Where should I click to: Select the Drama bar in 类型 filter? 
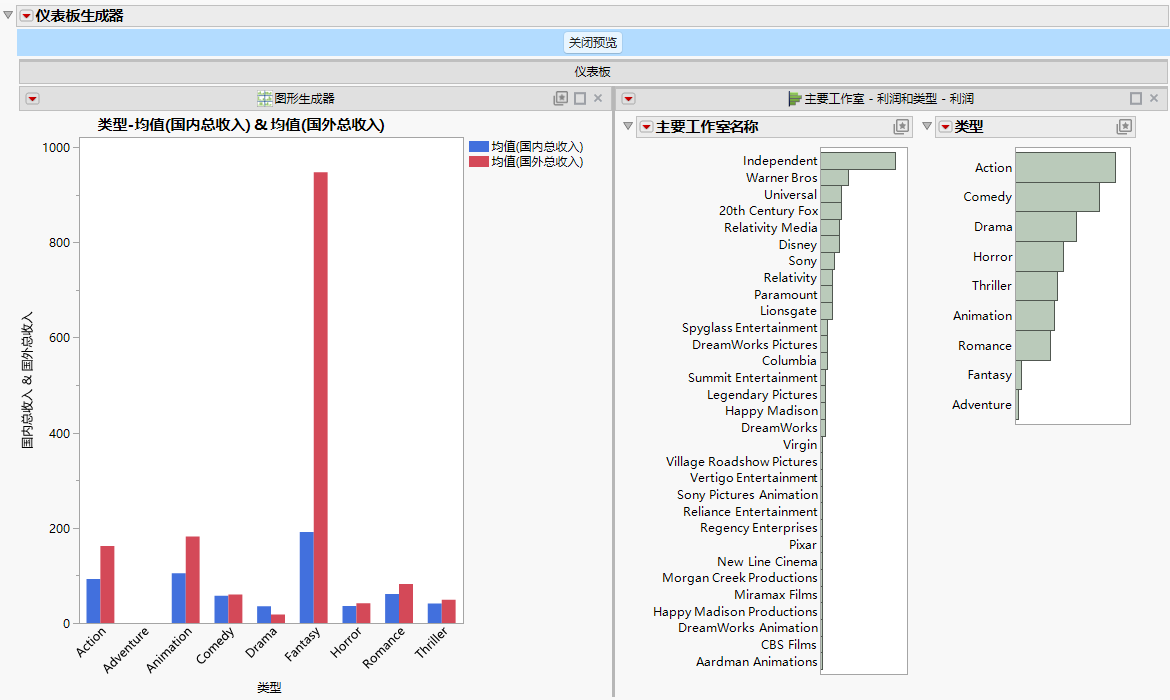point(1046,227)
